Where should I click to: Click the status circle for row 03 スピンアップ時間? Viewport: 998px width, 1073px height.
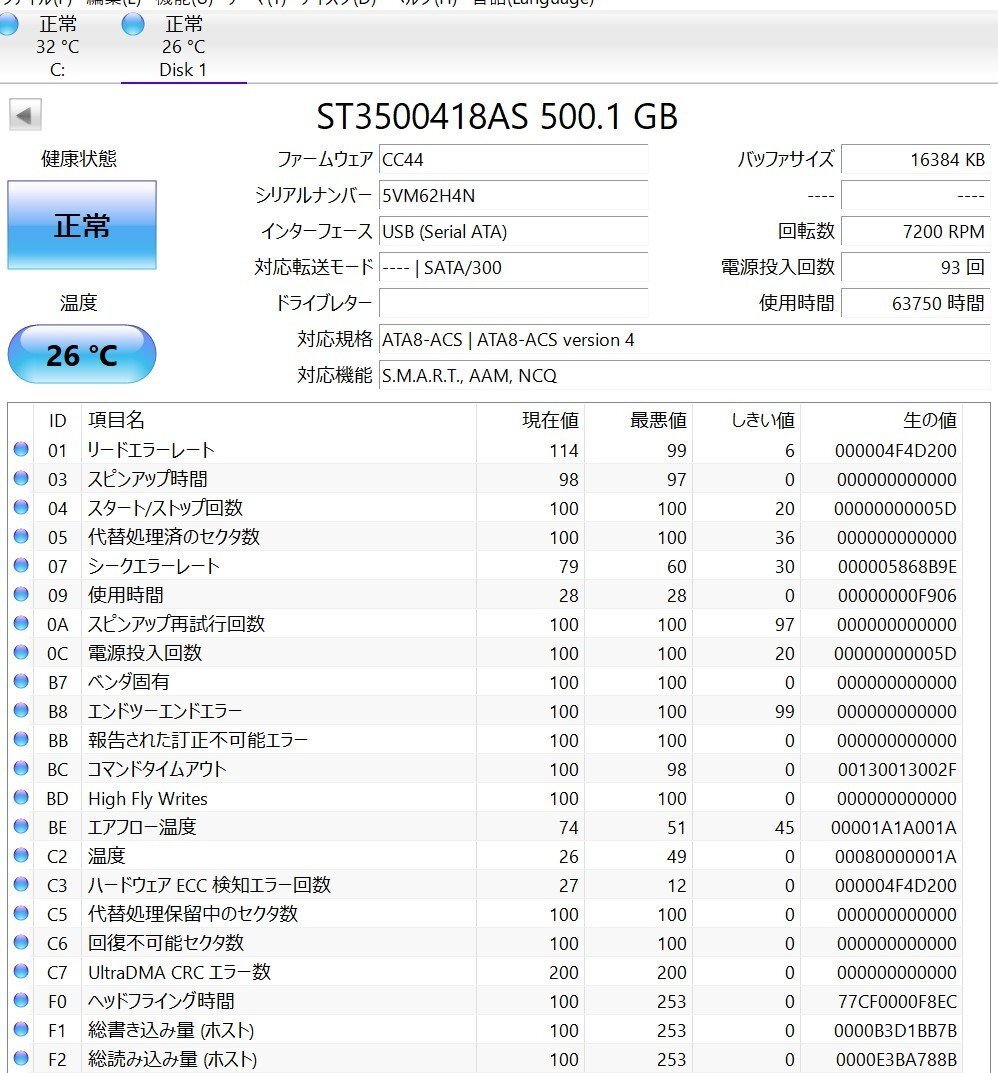click(21, 478)
